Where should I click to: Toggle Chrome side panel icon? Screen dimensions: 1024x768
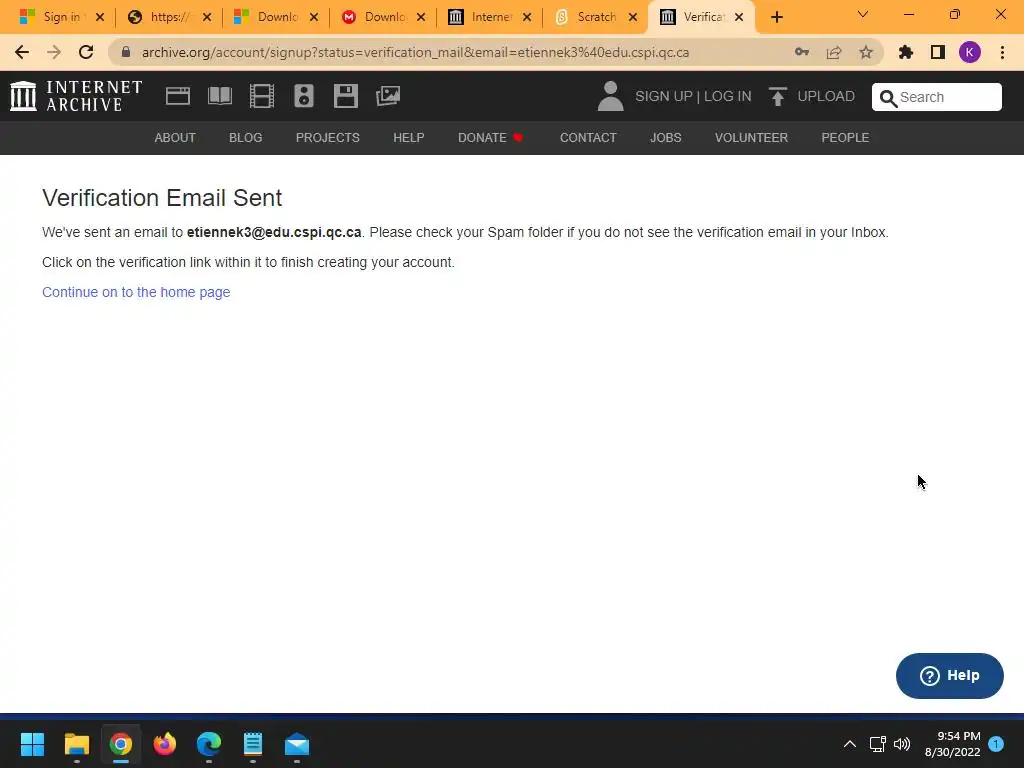coord(938,52)
